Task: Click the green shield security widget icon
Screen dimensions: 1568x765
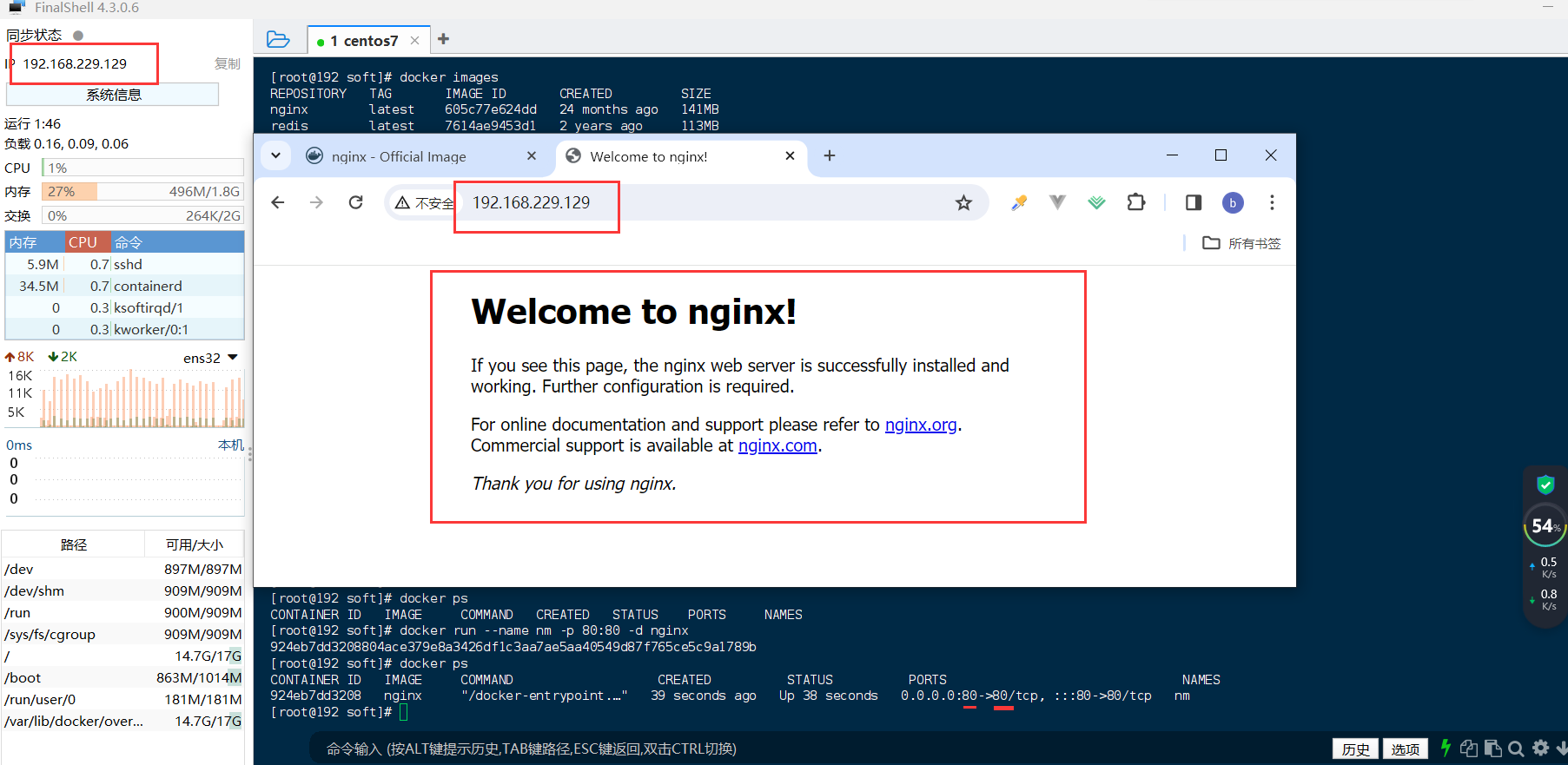Action: tap(1545, 485)
